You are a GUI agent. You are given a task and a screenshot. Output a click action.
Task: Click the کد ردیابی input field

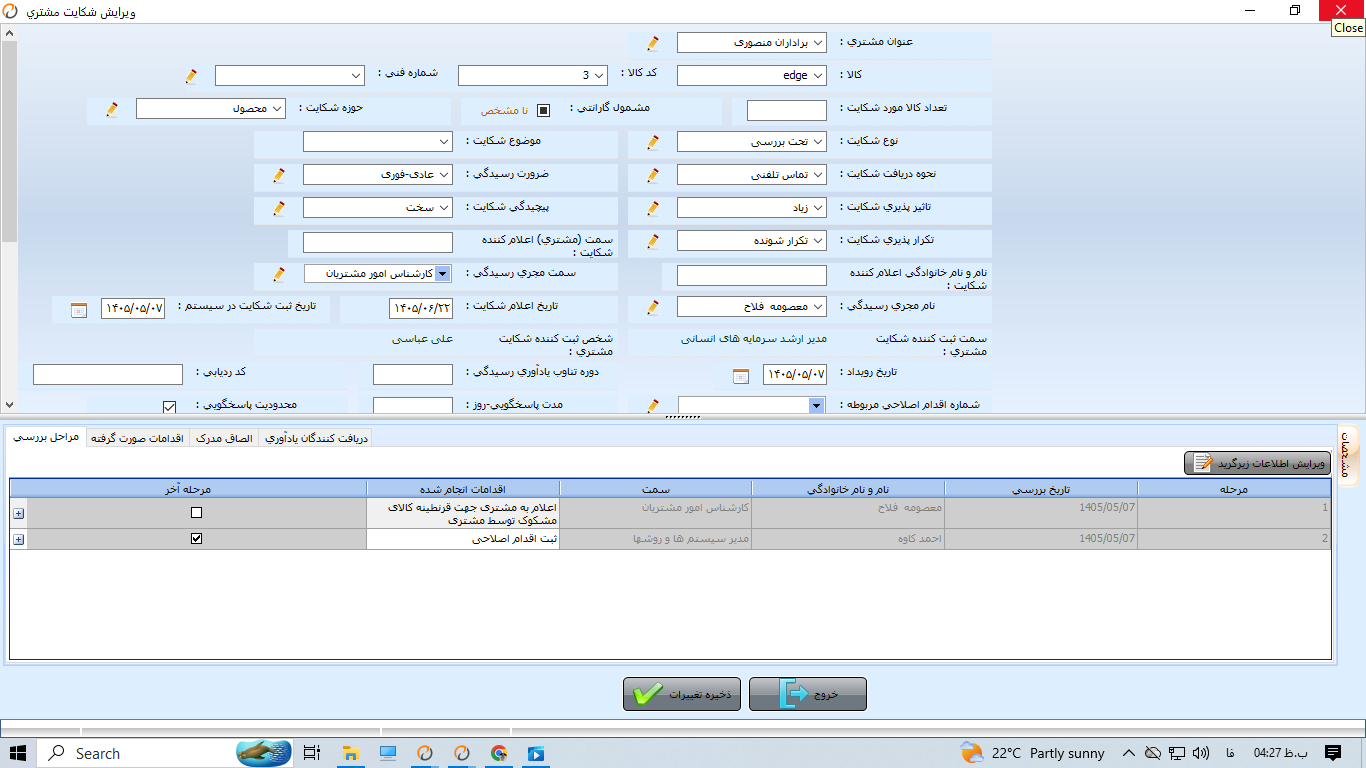pos(108,374)
